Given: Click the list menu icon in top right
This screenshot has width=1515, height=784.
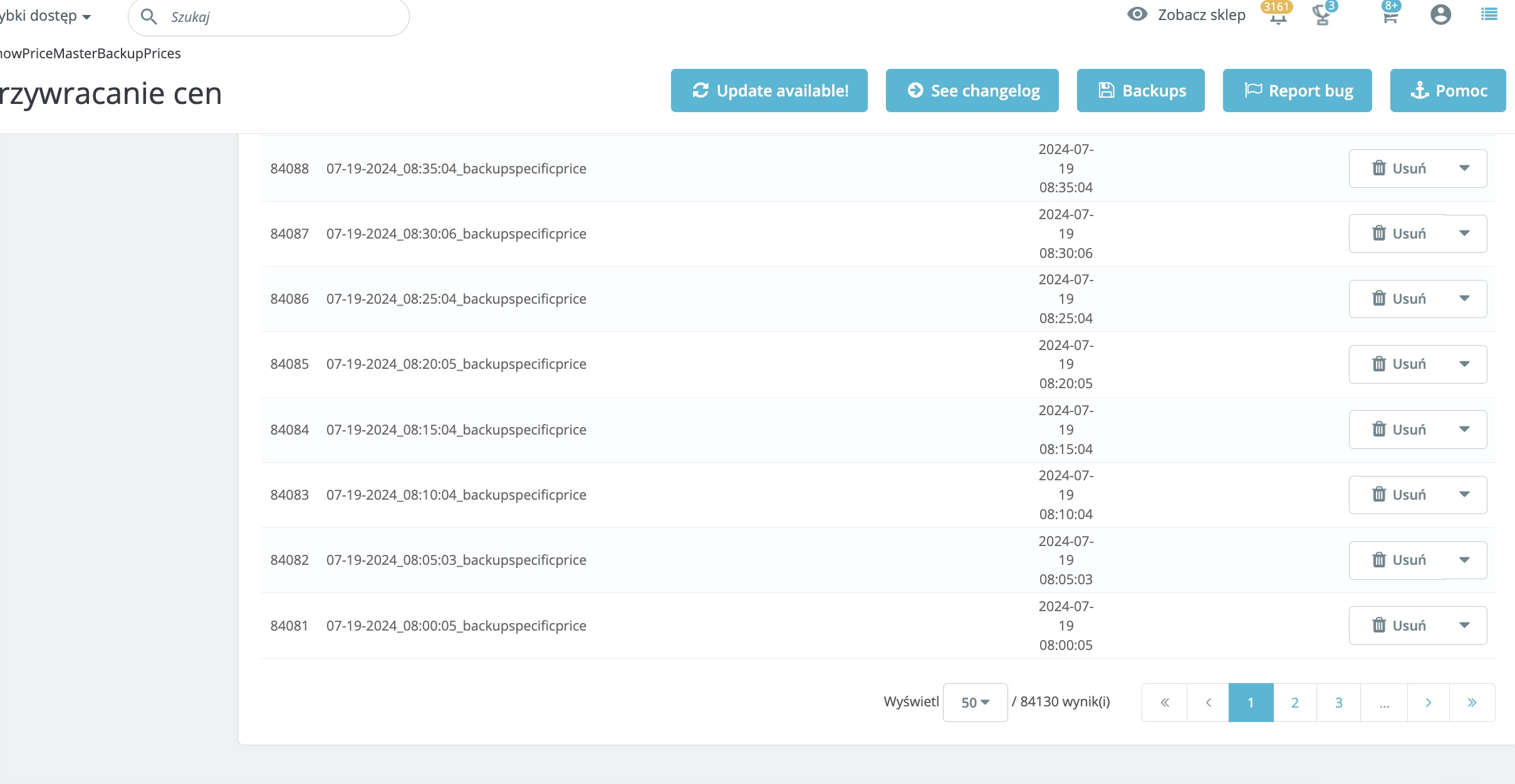Looking at the screenshot, I should 1489,15.
